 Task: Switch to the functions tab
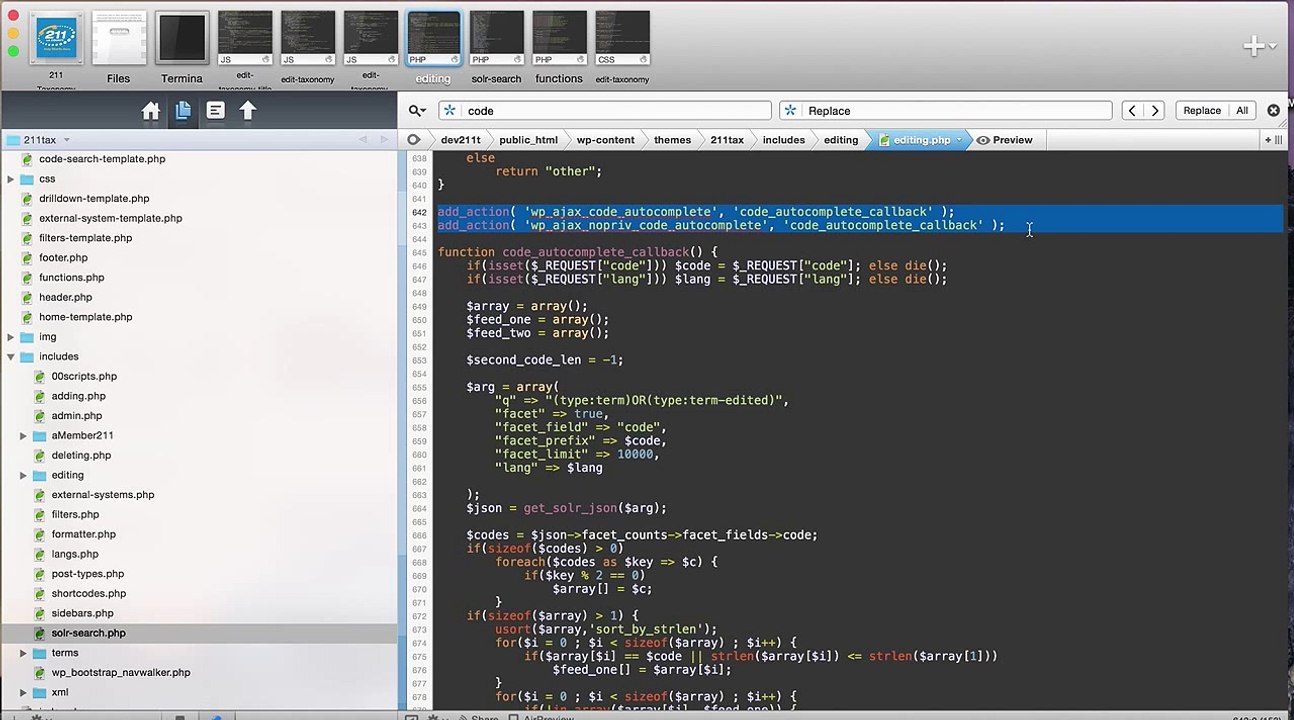point(559,47)
